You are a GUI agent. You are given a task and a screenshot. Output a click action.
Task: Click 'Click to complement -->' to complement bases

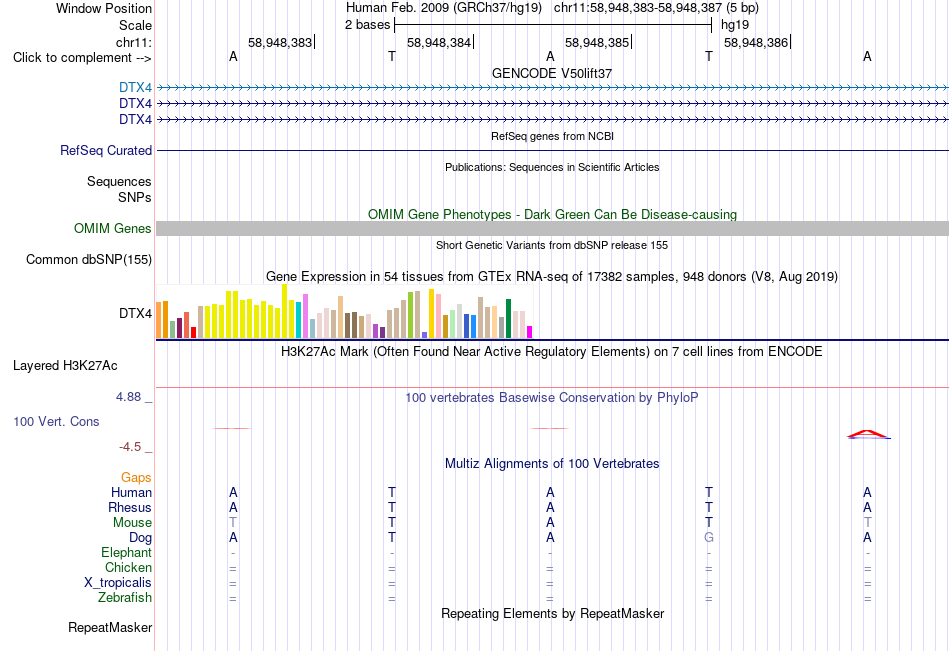[x=82, y=58]
